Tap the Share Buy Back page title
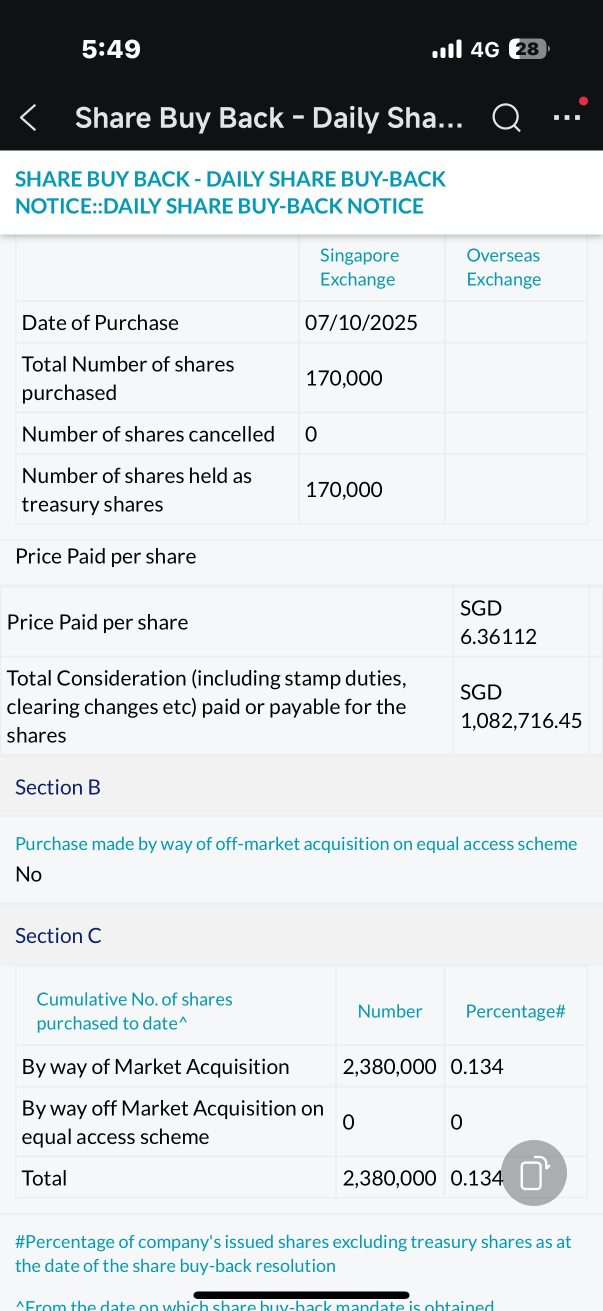 [x=268, y=118]
